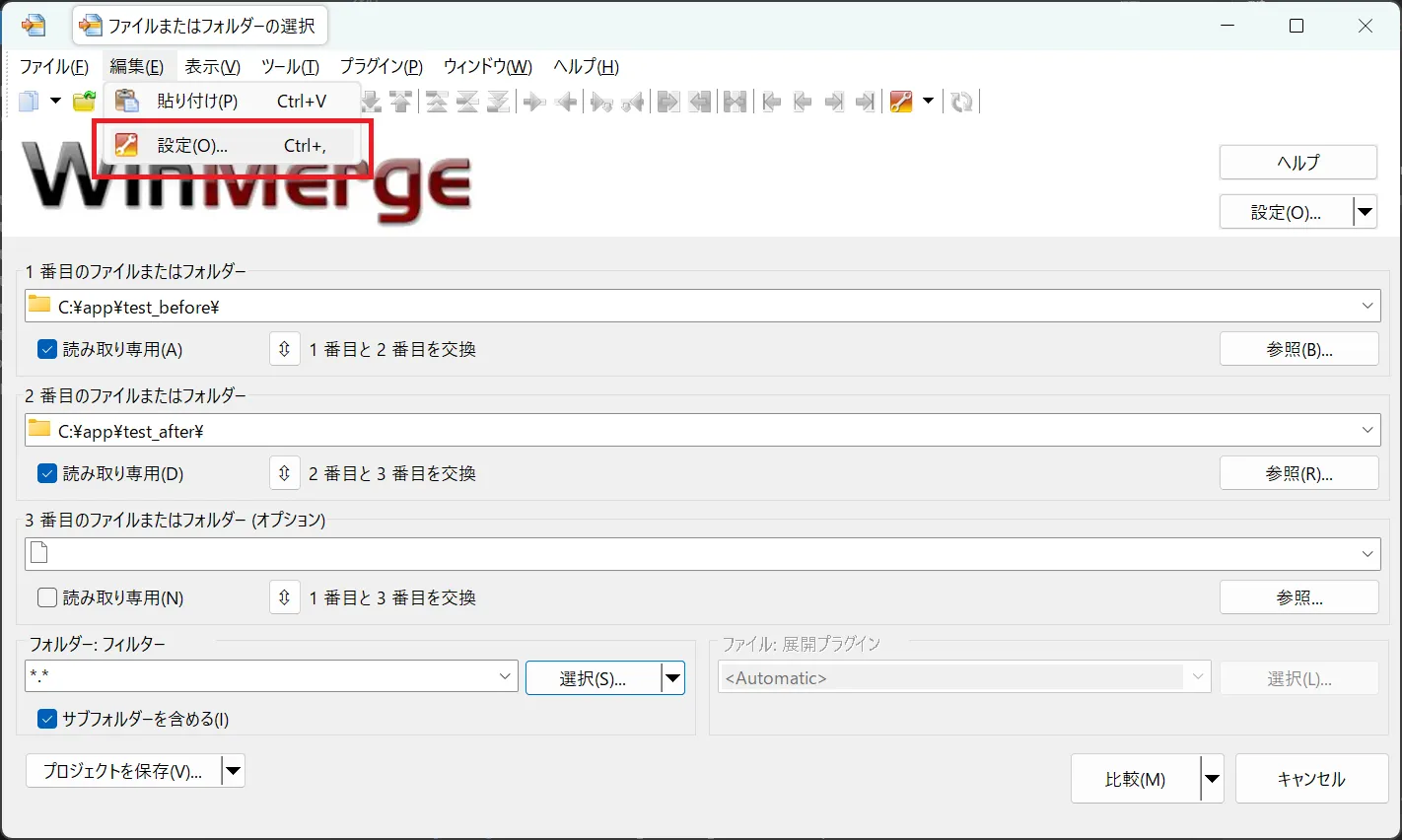
Task: Click the 選択(L)... plugin button
Action: (1299, 678)
